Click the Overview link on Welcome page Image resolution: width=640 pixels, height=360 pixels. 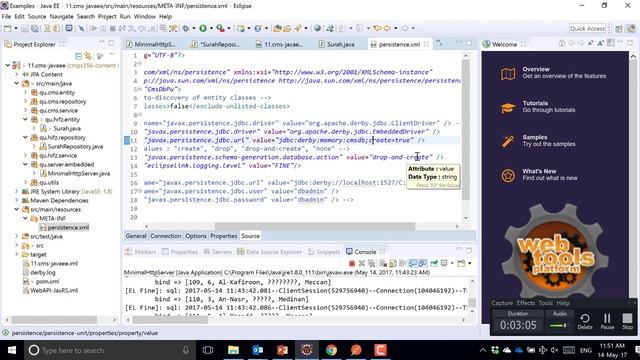coord(536,69)
